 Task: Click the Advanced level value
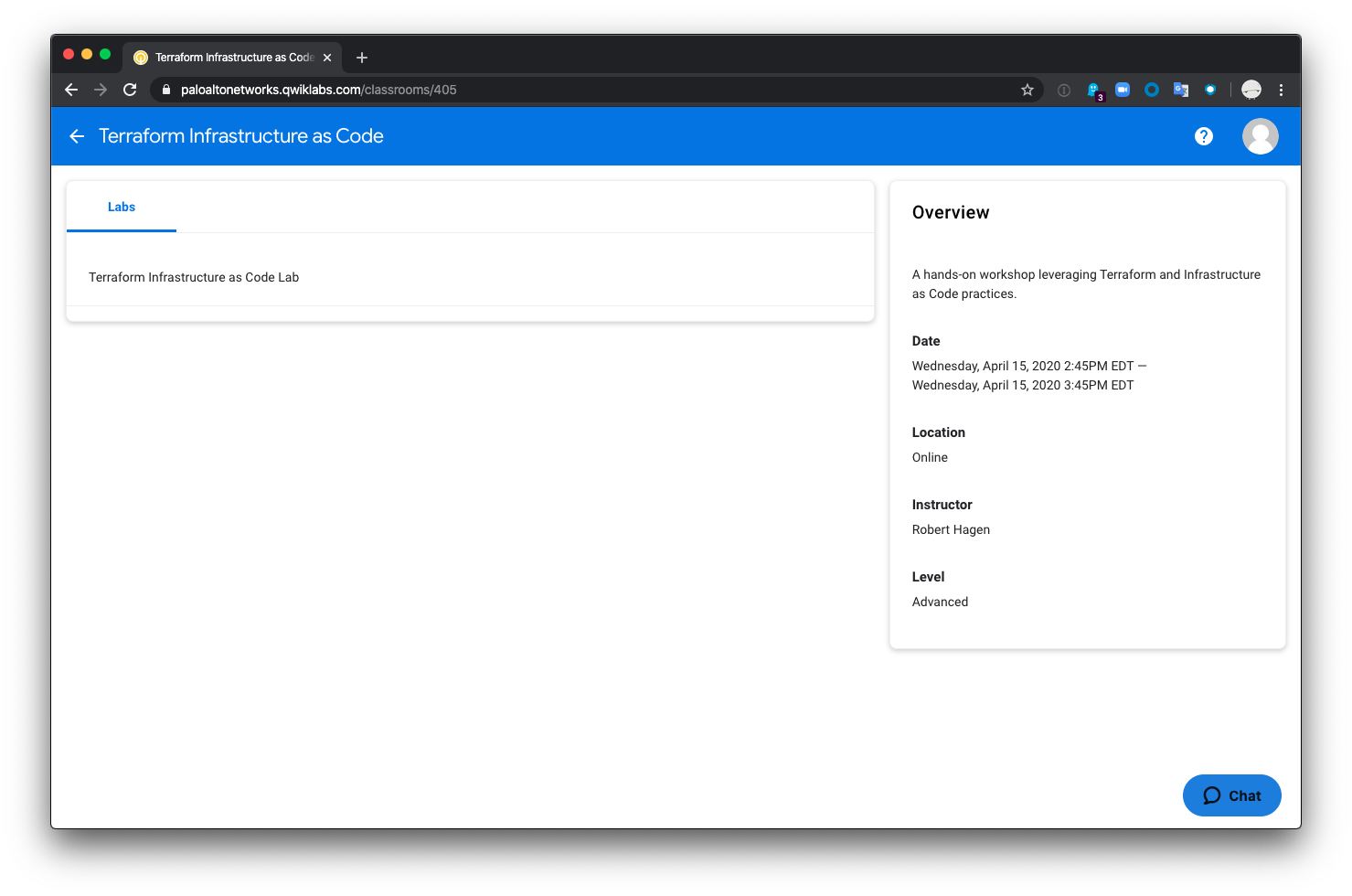coord(940,602)
